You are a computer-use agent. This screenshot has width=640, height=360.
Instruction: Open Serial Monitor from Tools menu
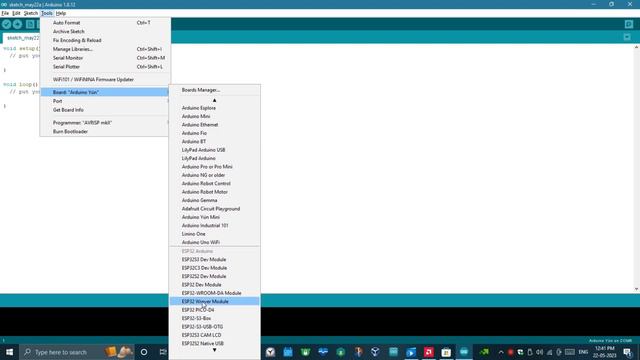pos(105,58)
